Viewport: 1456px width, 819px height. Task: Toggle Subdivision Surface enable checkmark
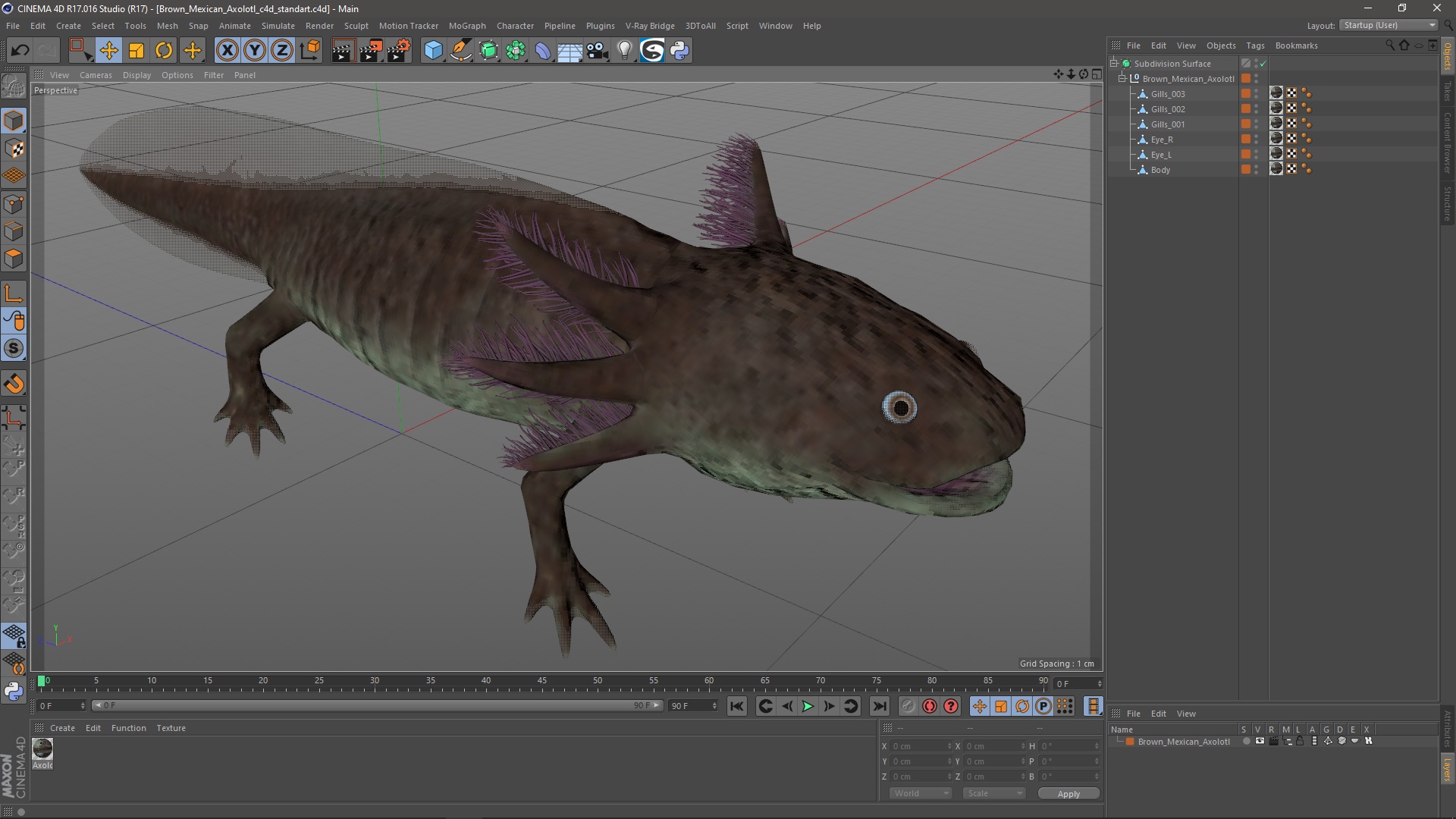pyautogui.click(x=1263, y=64)
